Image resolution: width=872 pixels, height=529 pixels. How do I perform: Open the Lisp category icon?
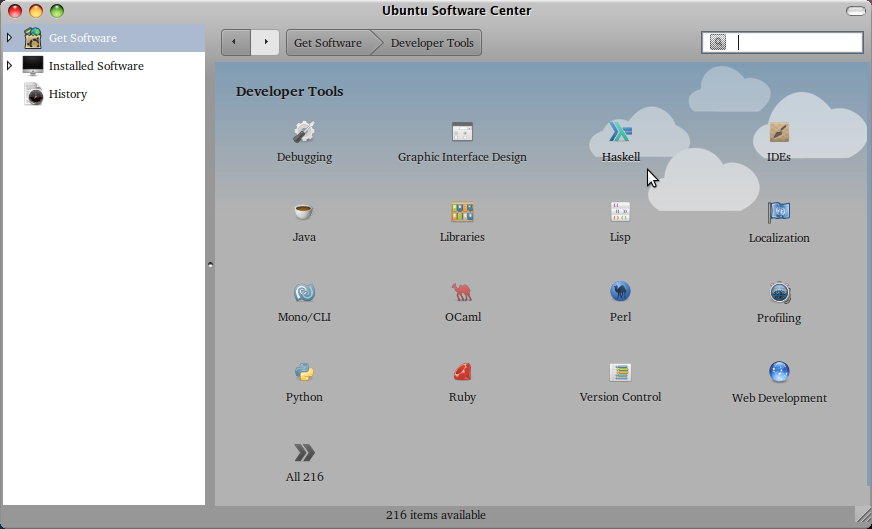pos(620,212)
